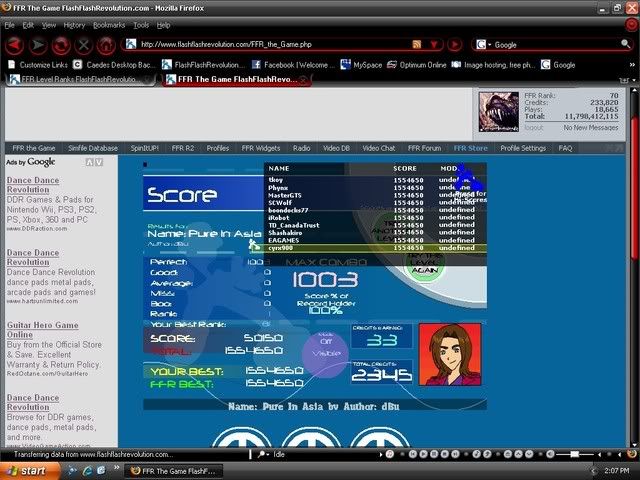Screen dimensions: 640x480
Task: Reload the page with the Refresh button
Action: point(61,45)
